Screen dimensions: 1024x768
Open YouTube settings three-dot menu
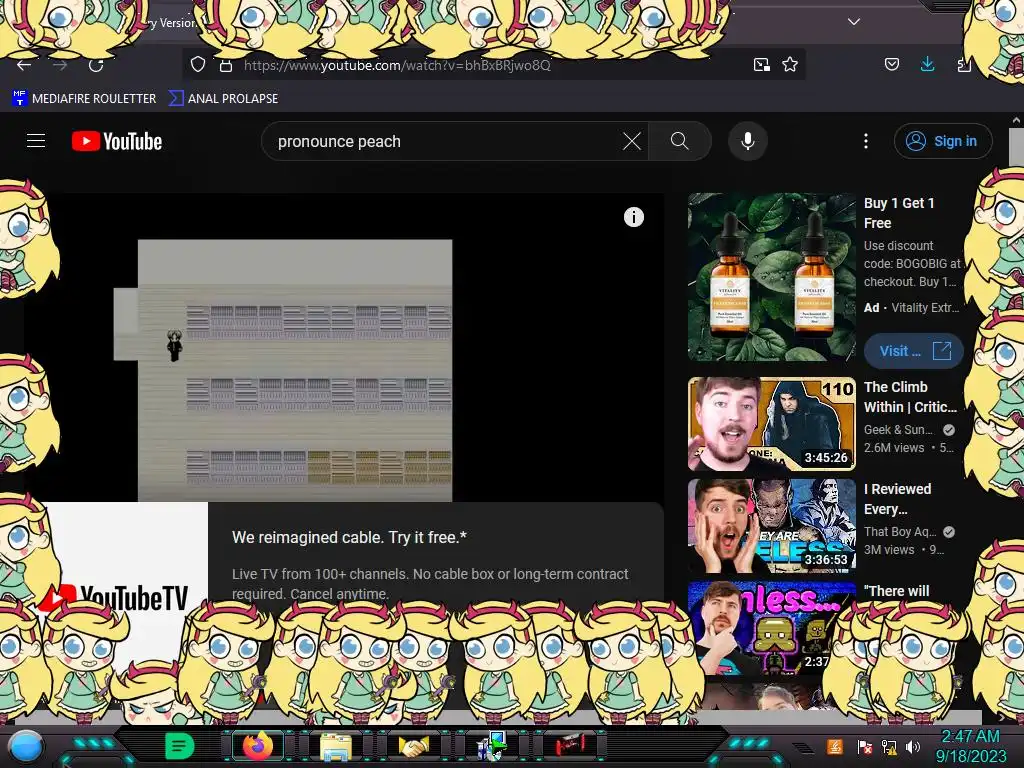point(866,141)
